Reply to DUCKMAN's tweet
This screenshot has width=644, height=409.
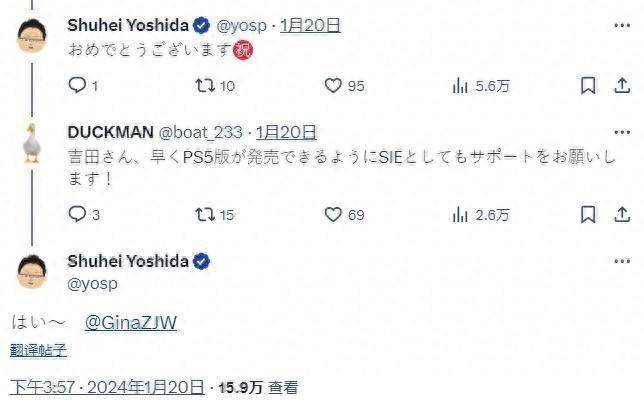coord(77,214)
